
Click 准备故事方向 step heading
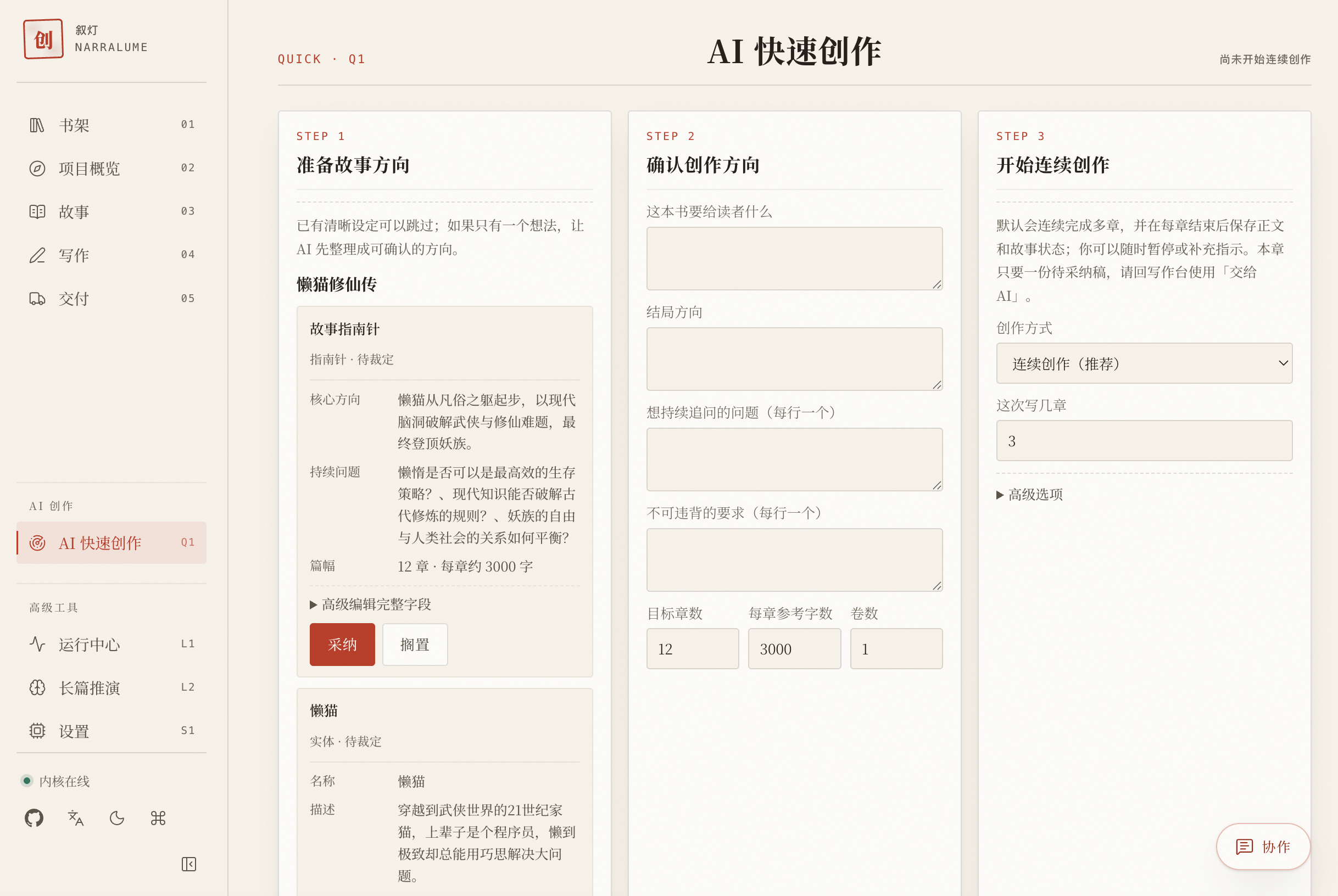(x=353, y=165)
